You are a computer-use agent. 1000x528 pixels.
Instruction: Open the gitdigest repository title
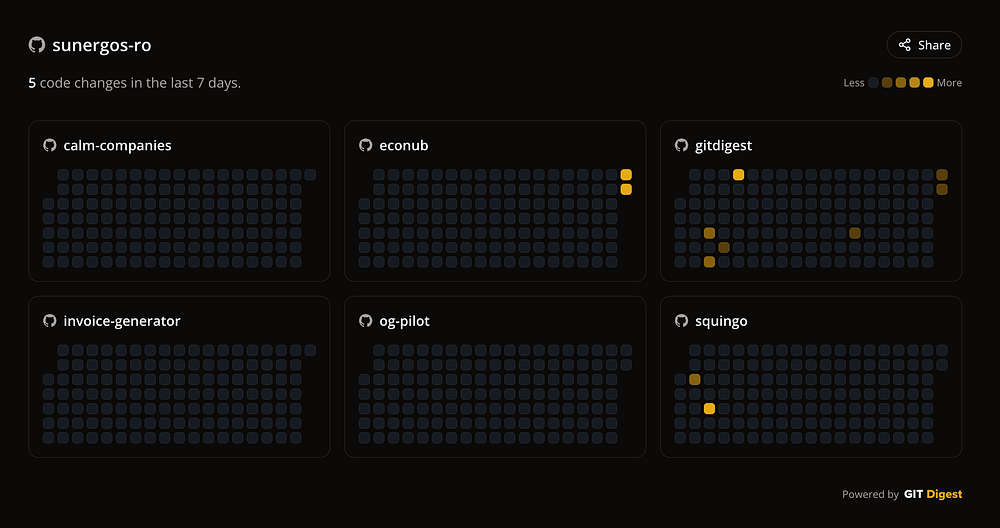click(x=723, y=145)
